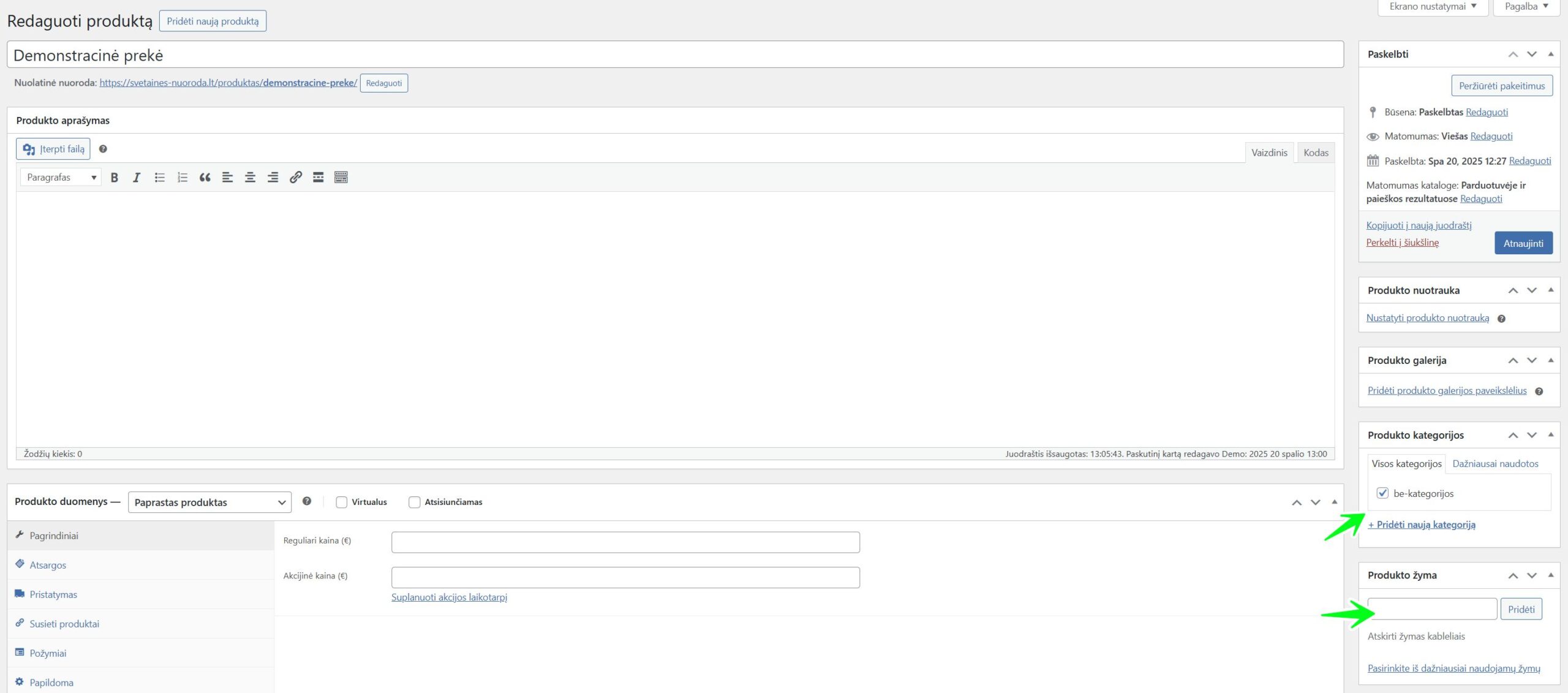Expand the Ekrano nustatymai panel

pyautogui.click(x=1432, y=7)
